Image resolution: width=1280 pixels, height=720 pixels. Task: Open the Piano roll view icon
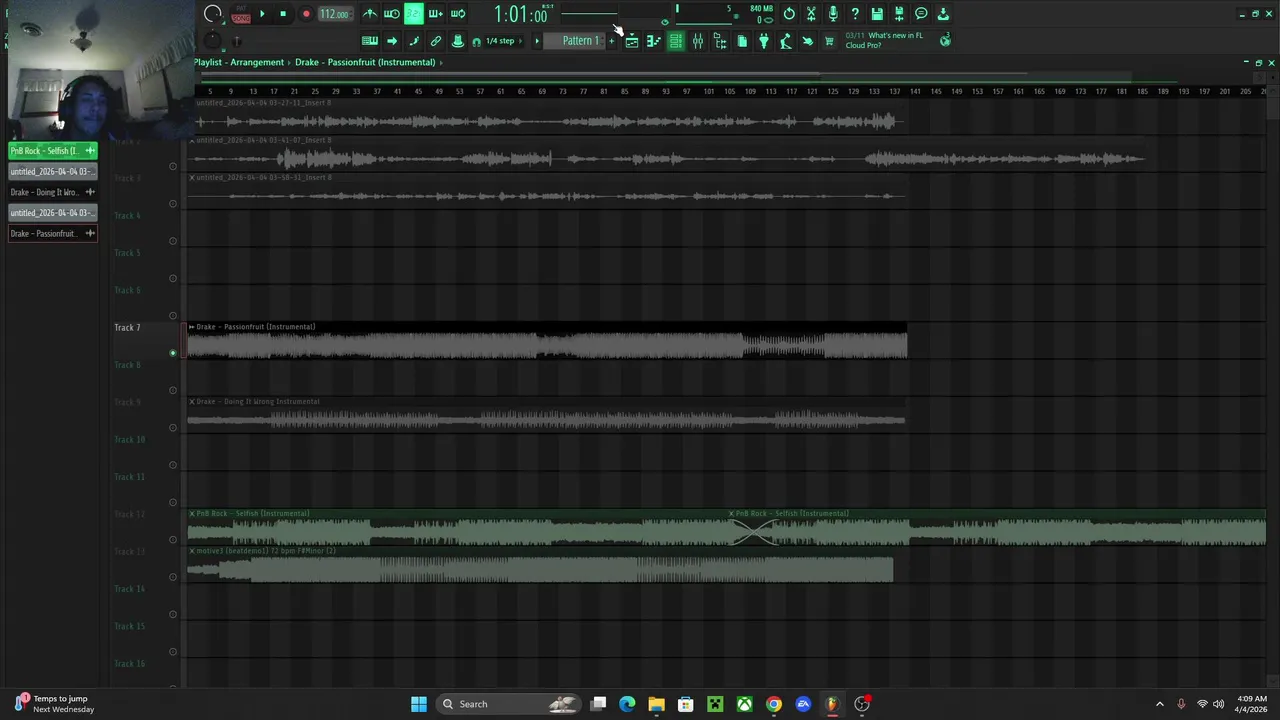tap(654, 41)
